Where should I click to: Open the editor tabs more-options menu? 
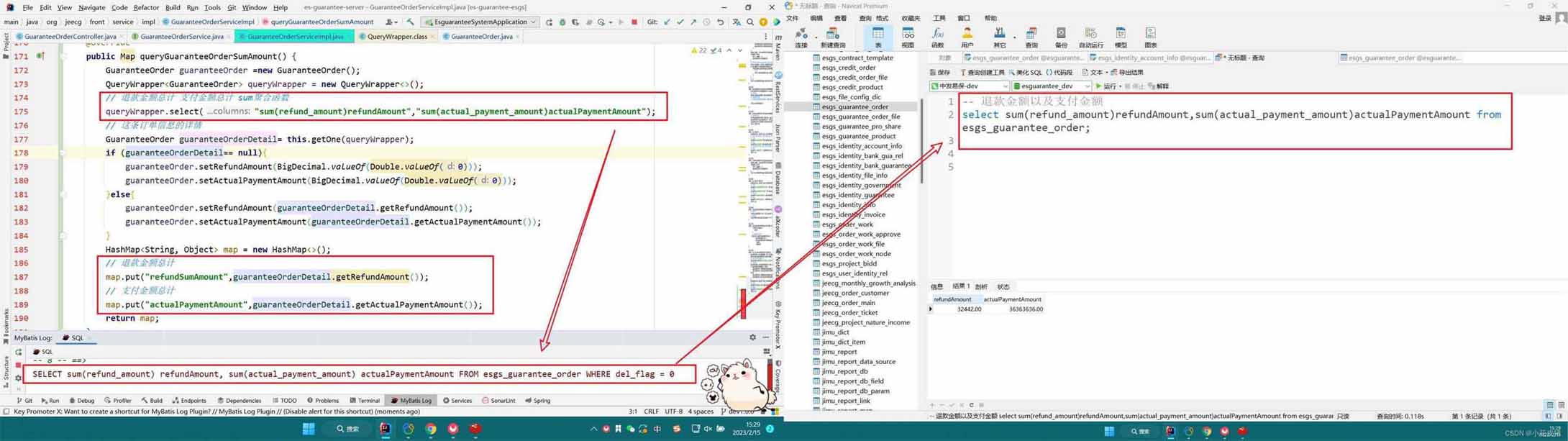(x=765, y=36)
